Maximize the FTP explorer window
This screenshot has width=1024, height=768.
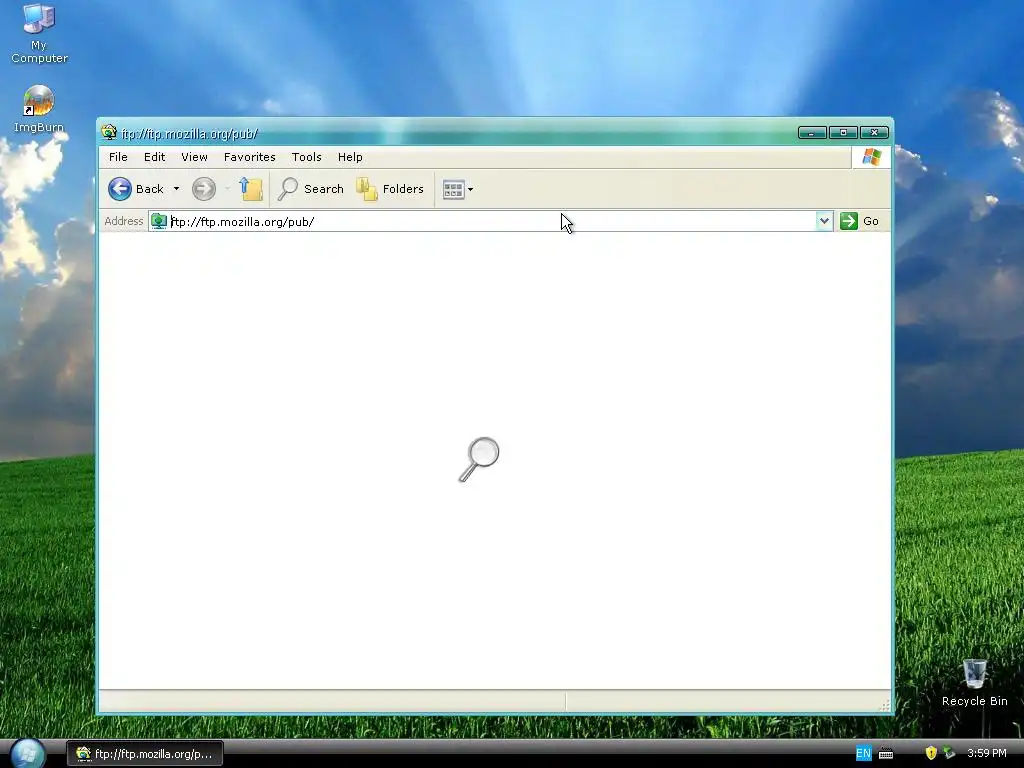point(843,133)
